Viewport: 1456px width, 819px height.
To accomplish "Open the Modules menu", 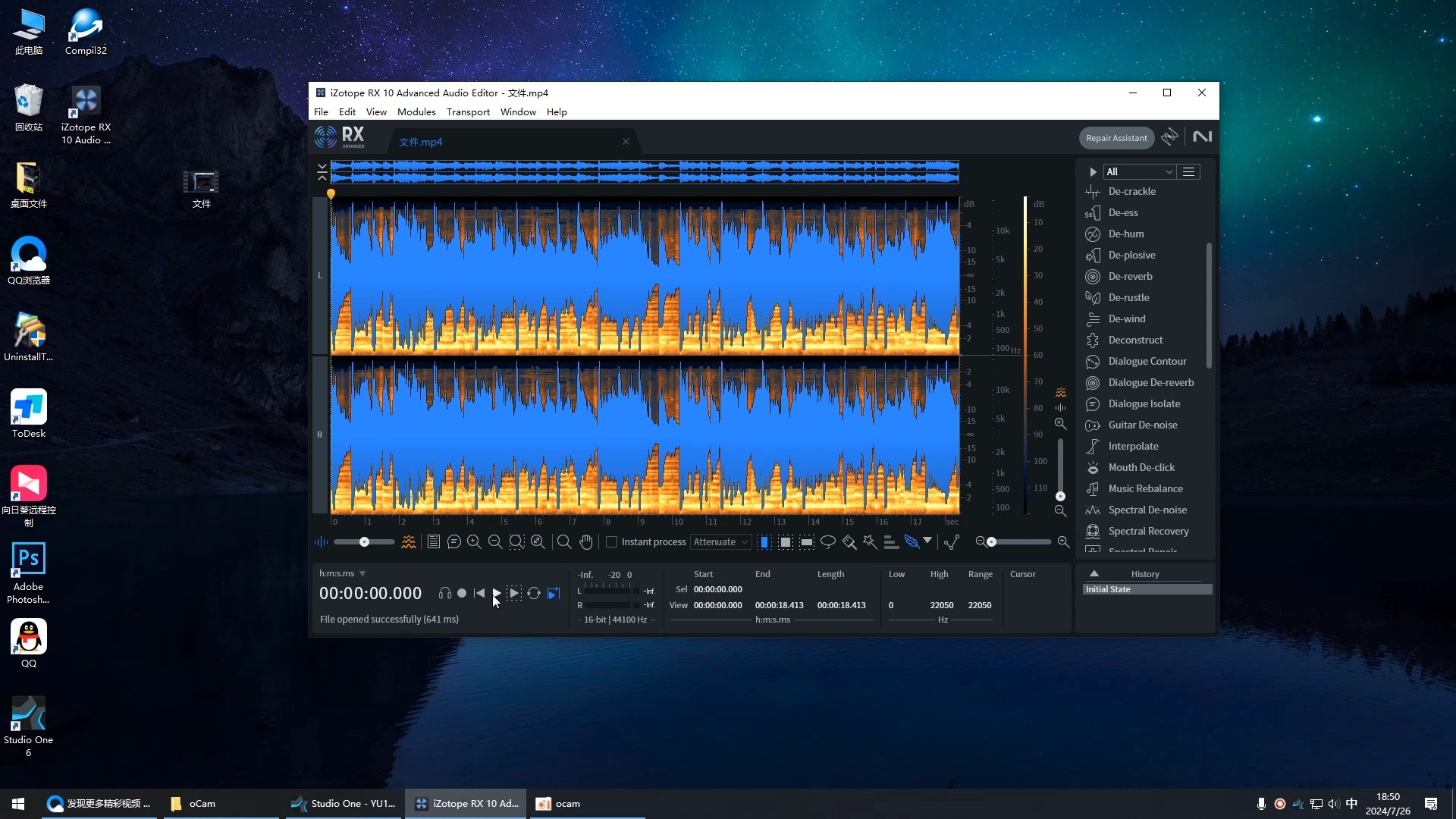I will pyautogui.click(x=416, y=111).
